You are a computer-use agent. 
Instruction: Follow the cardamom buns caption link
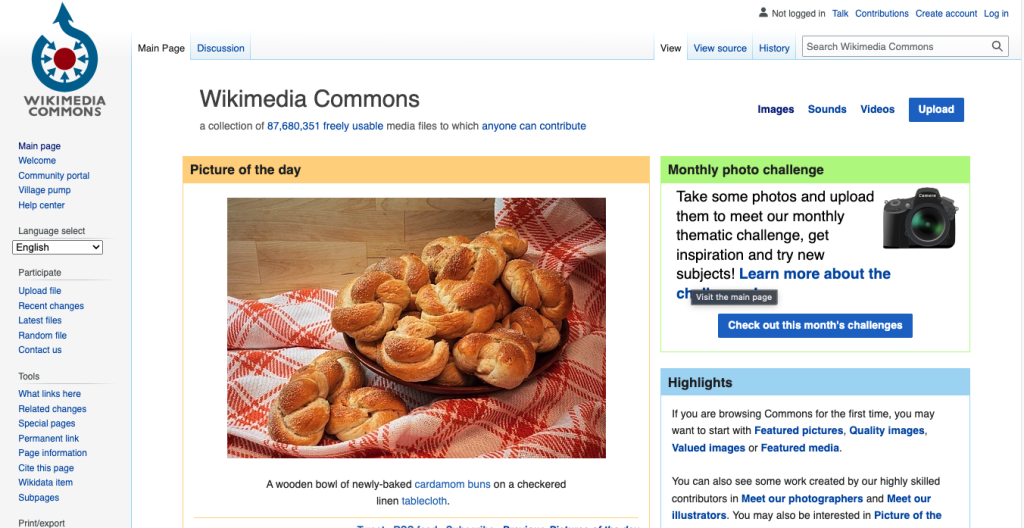click(x=452, y=485)
